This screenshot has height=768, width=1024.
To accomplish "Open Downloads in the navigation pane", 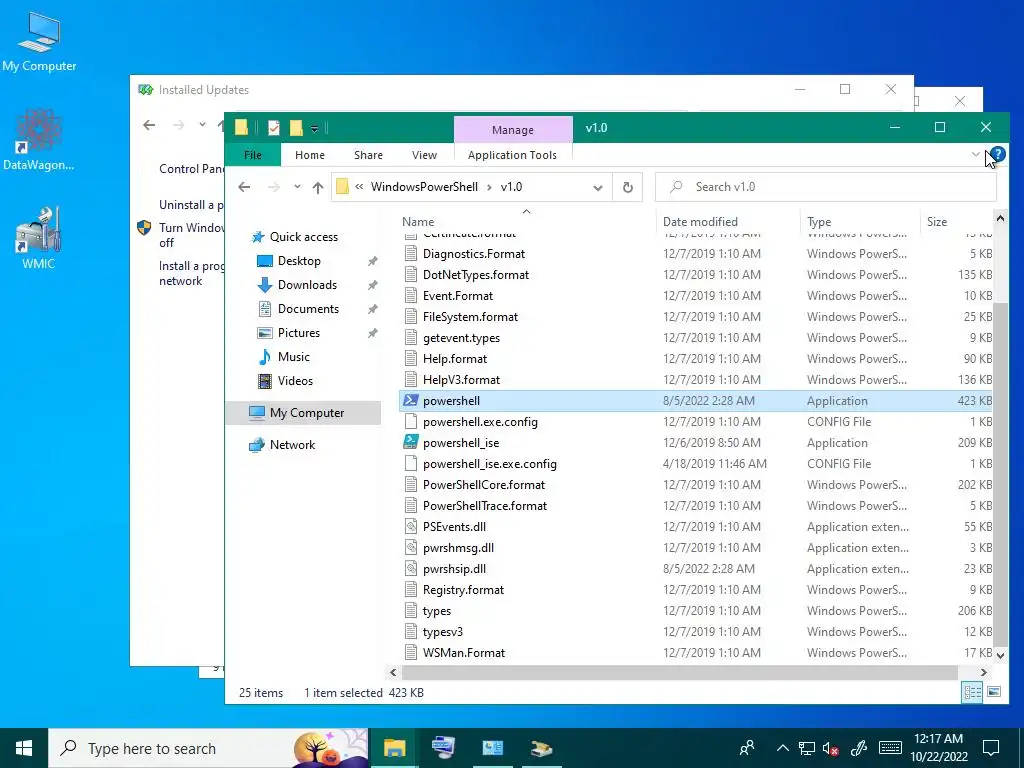I will point(307,285).
